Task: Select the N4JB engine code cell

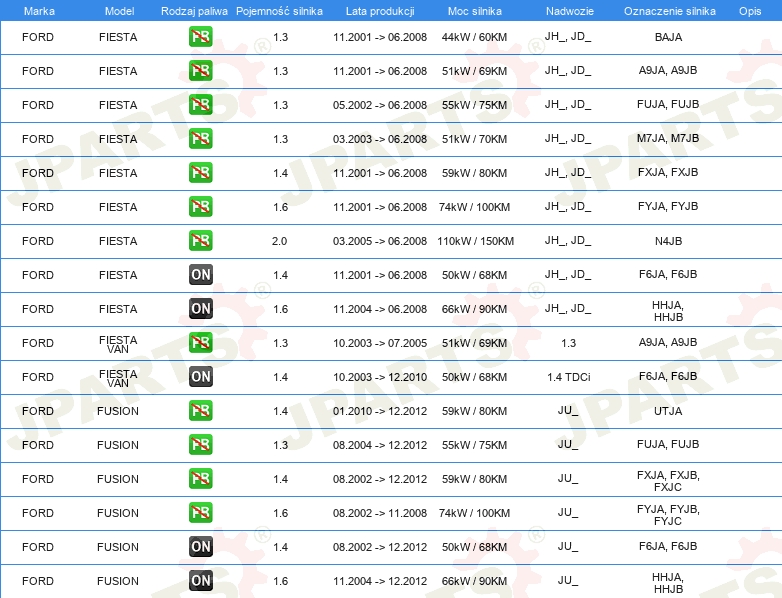Action: tap(668, 241)
